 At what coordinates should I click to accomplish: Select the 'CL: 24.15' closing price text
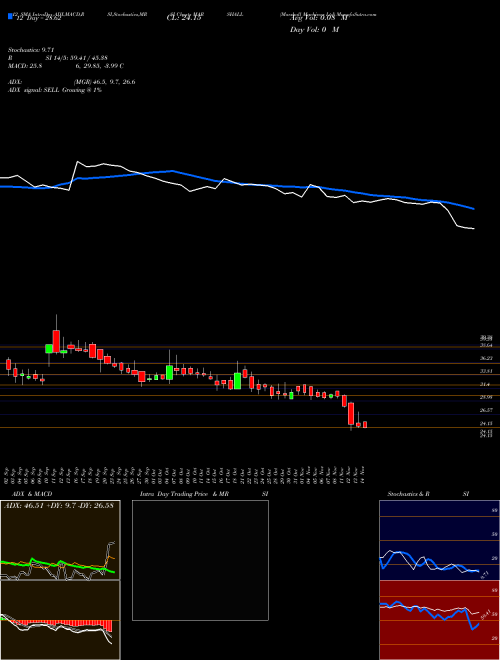tap(184, 19)
